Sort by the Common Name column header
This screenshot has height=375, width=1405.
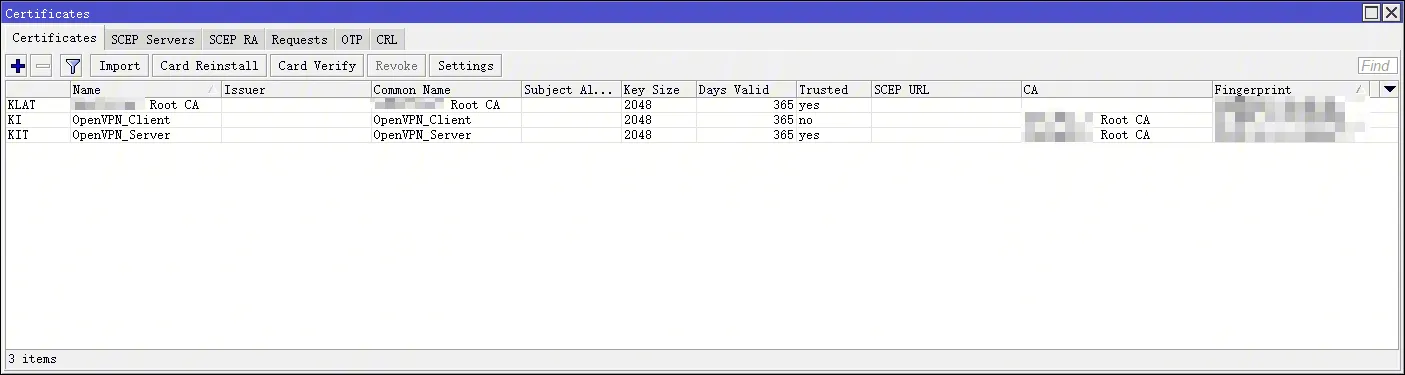pyautogui.click(x=446, y=89)
